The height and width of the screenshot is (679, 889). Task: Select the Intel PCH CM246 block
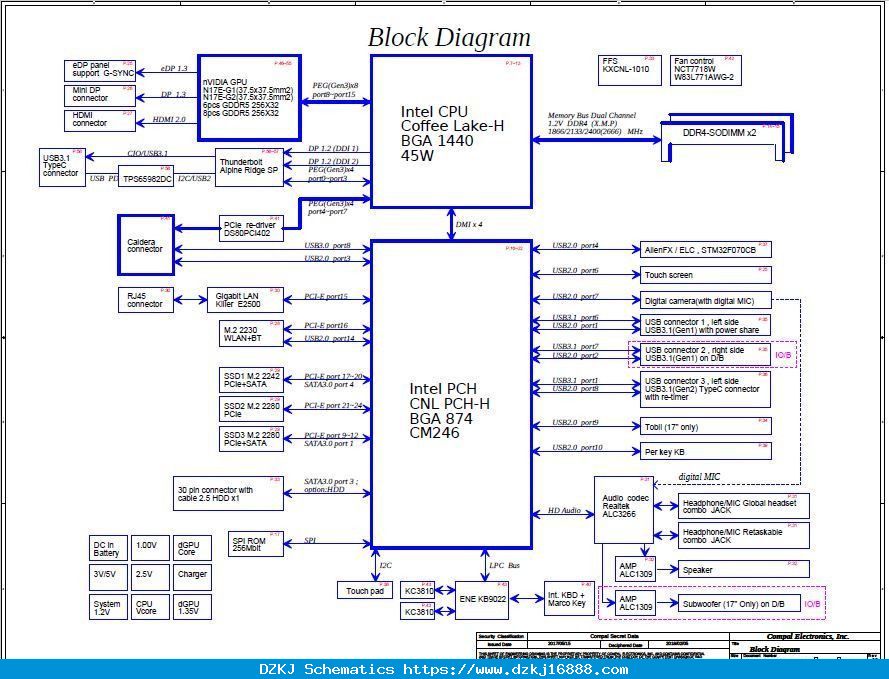(451, 394)
